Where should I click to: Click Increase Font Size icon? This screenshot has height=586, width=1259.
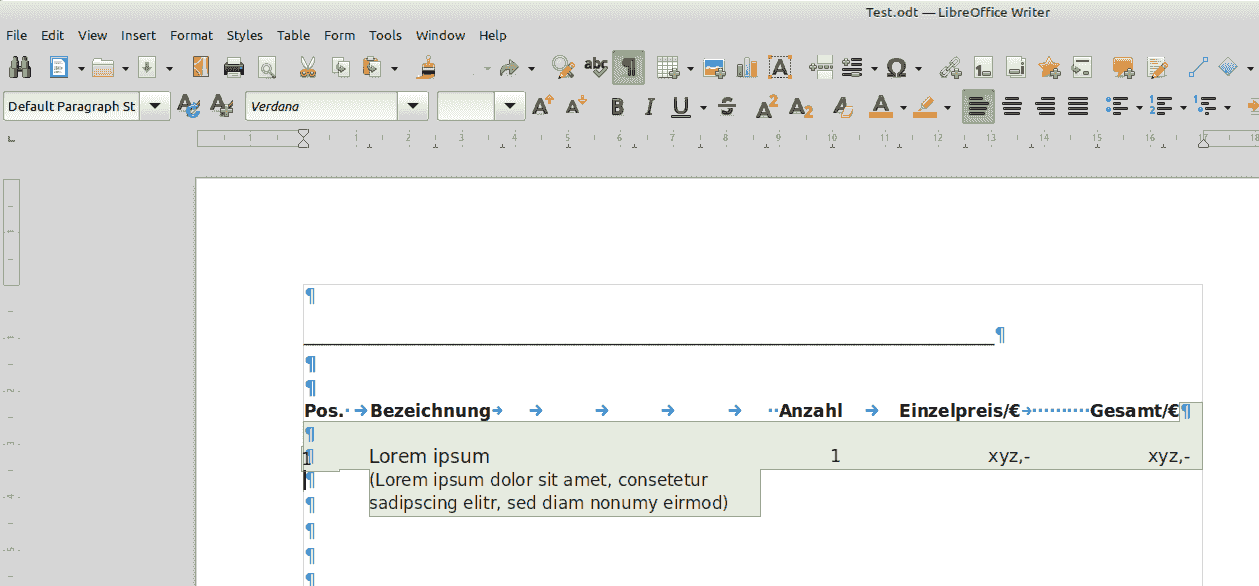coord(542,106)
